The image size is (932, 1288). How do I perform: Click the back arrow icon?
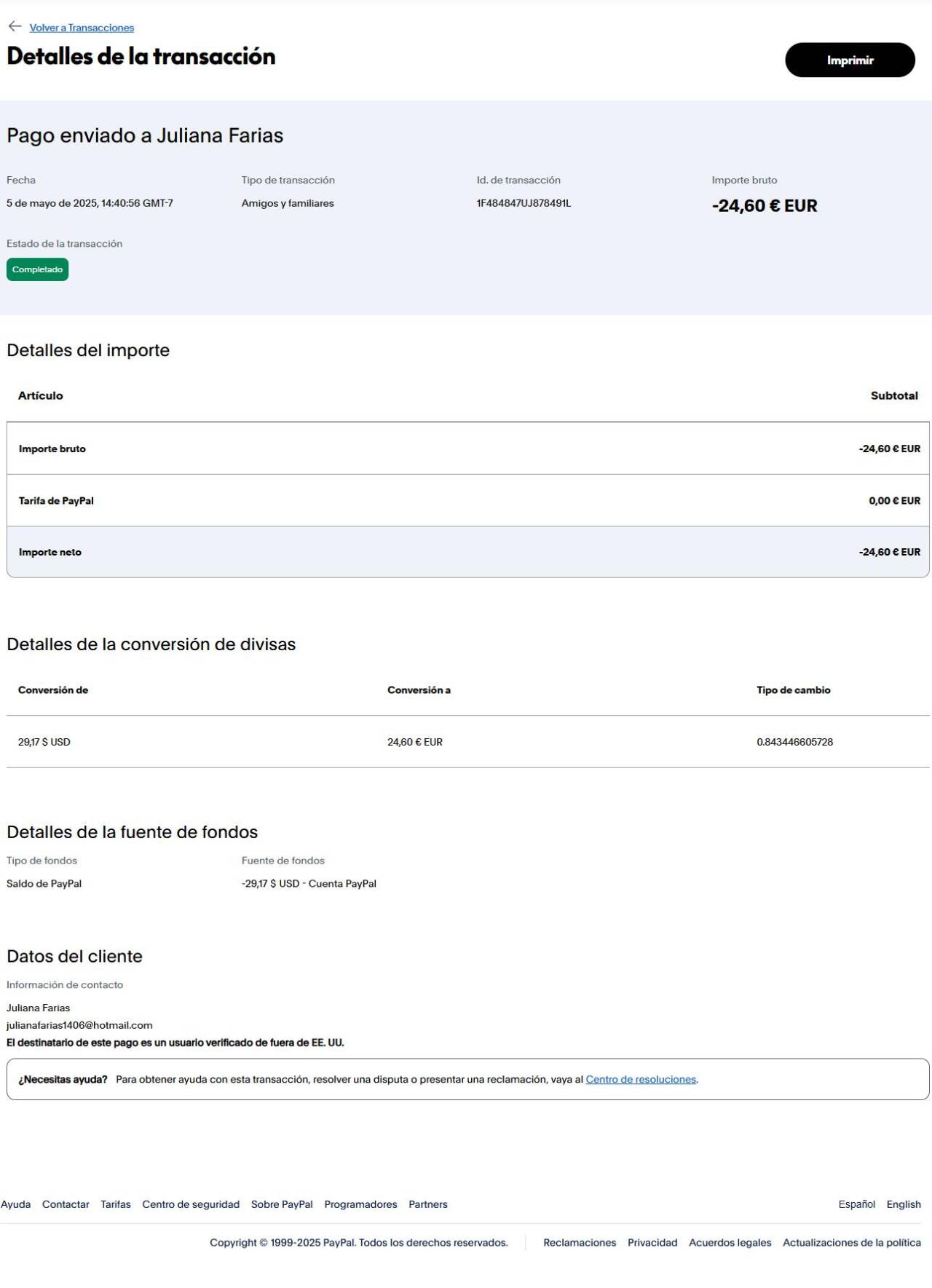(15, 27)
